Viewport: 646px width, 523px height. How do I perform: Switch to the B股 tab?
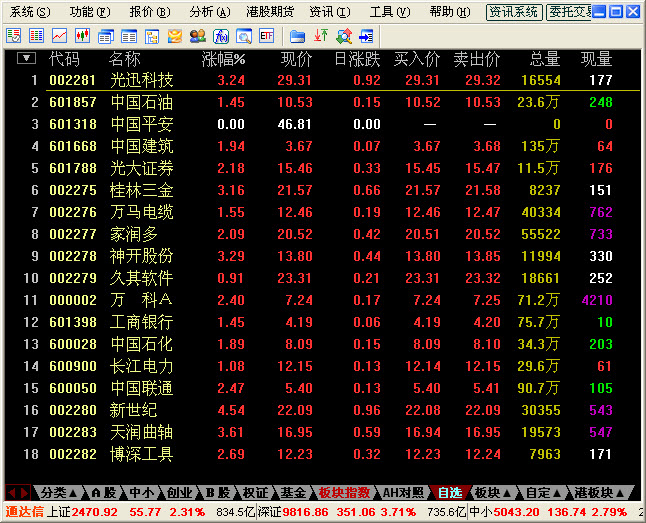click(218, 493)
